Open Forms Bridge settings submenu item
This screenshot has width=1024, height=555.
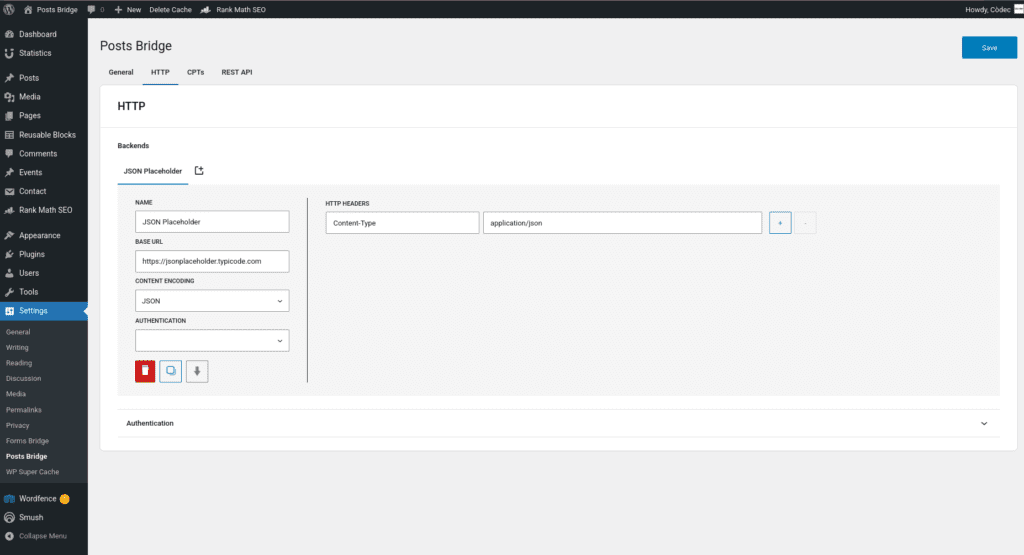coord(27,441)
